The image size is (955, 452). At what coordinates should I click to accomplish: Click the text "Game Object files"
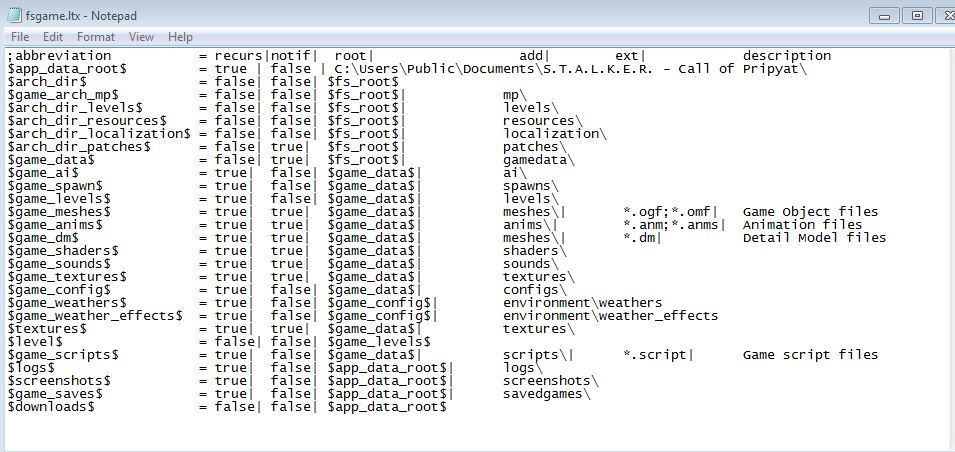pyautogui.click(x=811, y=212)
